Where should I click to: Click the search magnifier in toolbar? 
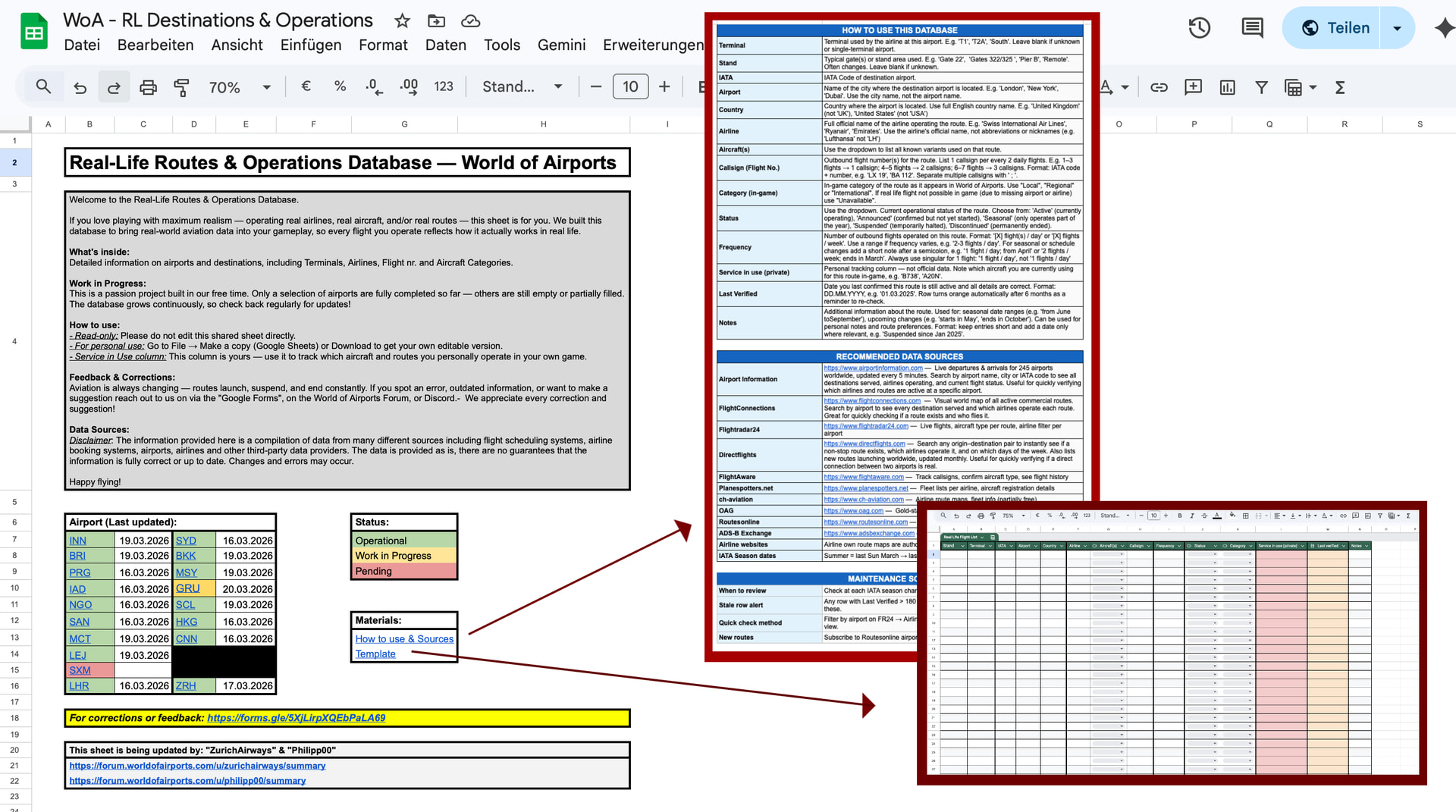(43, 87)
